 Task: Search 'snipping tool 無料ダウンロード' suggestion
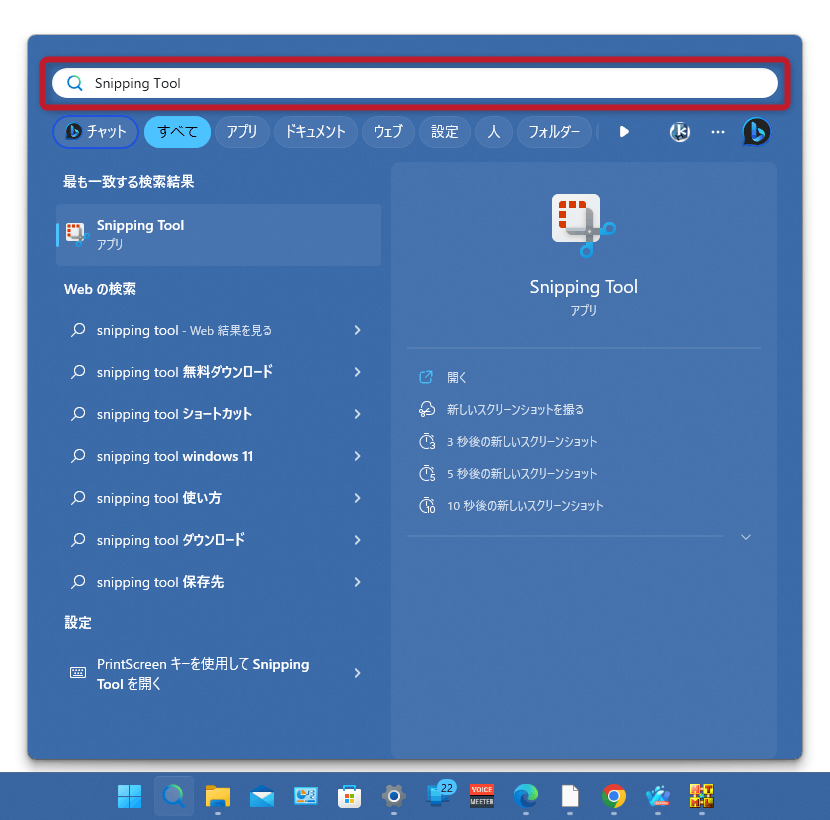click(184, 372)
